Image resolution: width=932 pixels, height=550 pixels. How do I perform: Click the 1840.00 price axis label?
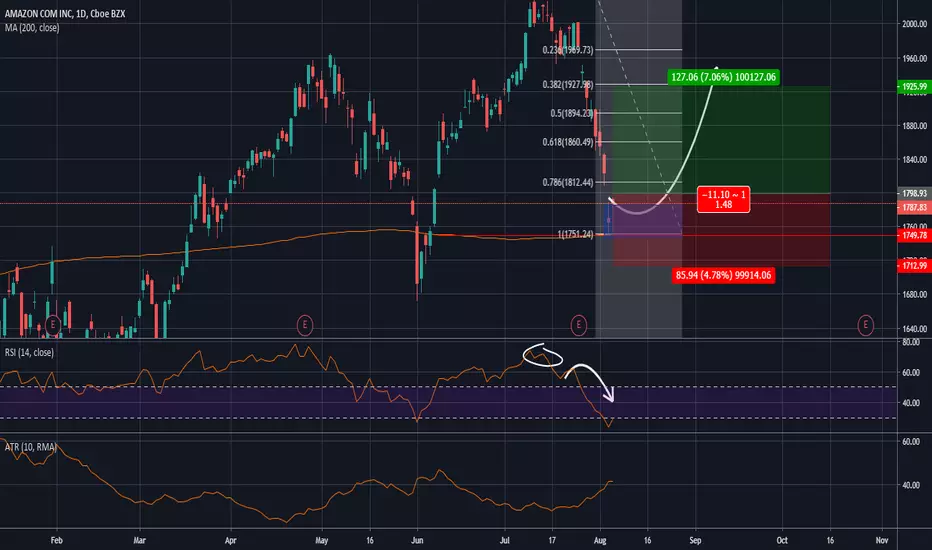[x=915, y=159]
